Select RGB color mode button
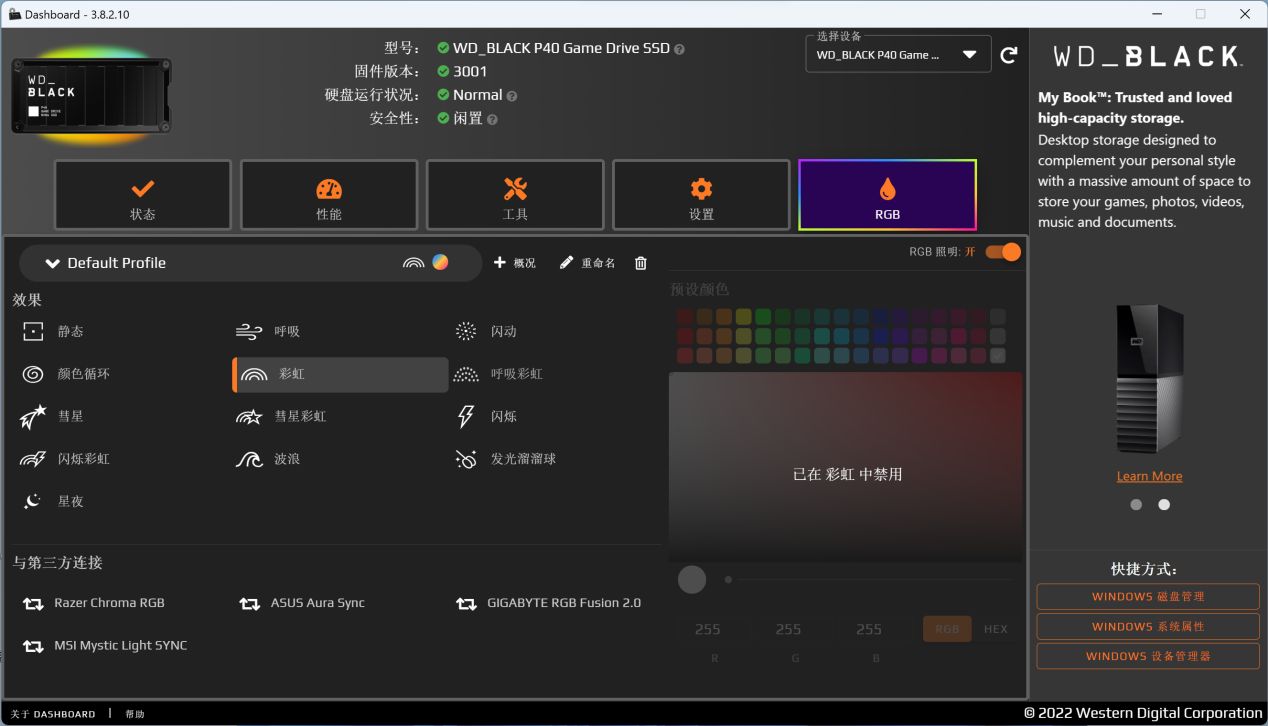The height and width of the screenshot is (726, 1268). pyautogui.click(x=947, y=629)
